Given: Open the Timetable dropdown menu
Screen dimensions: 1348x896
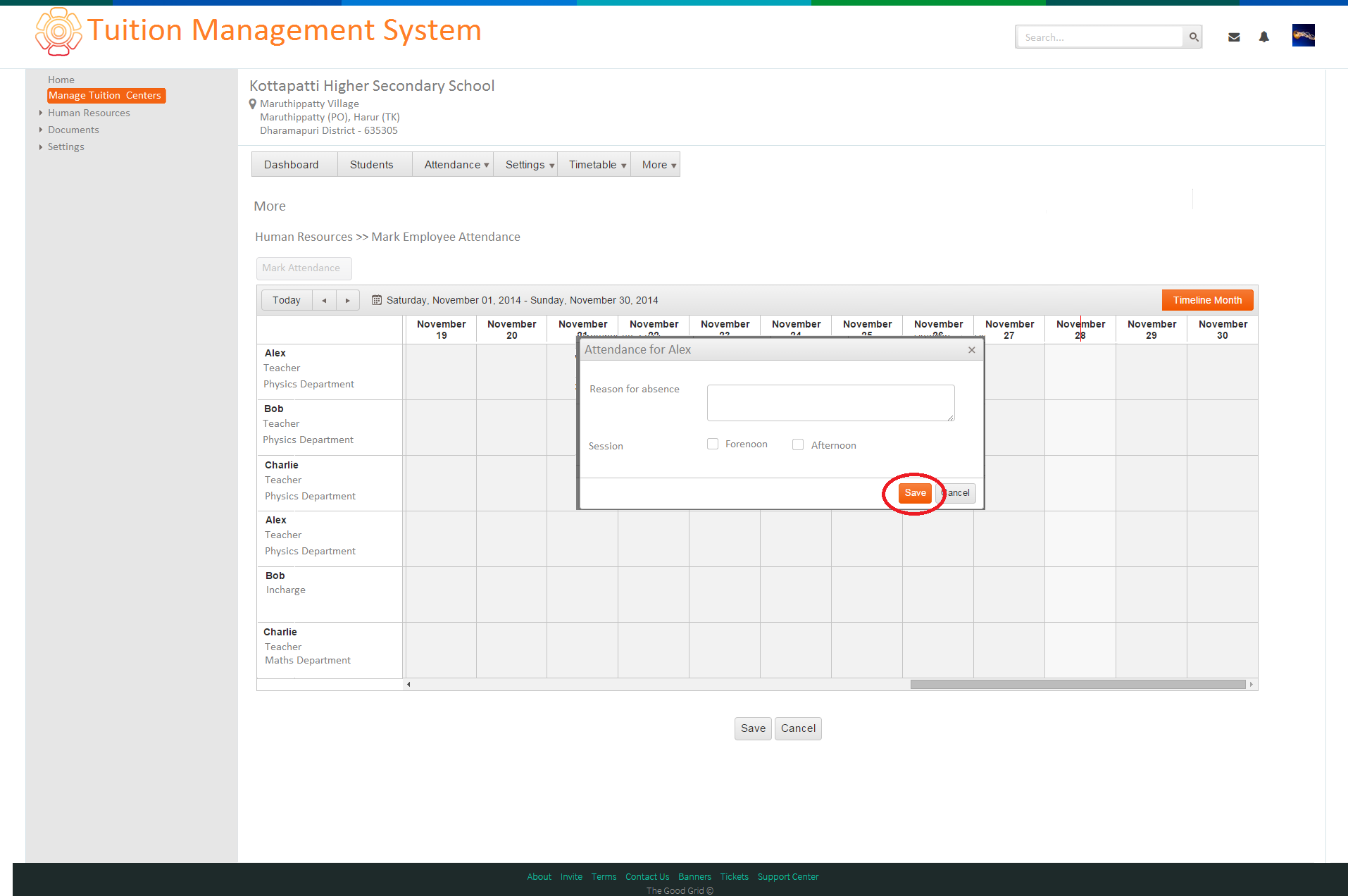Looking at the screenshot, I should 597,164.
